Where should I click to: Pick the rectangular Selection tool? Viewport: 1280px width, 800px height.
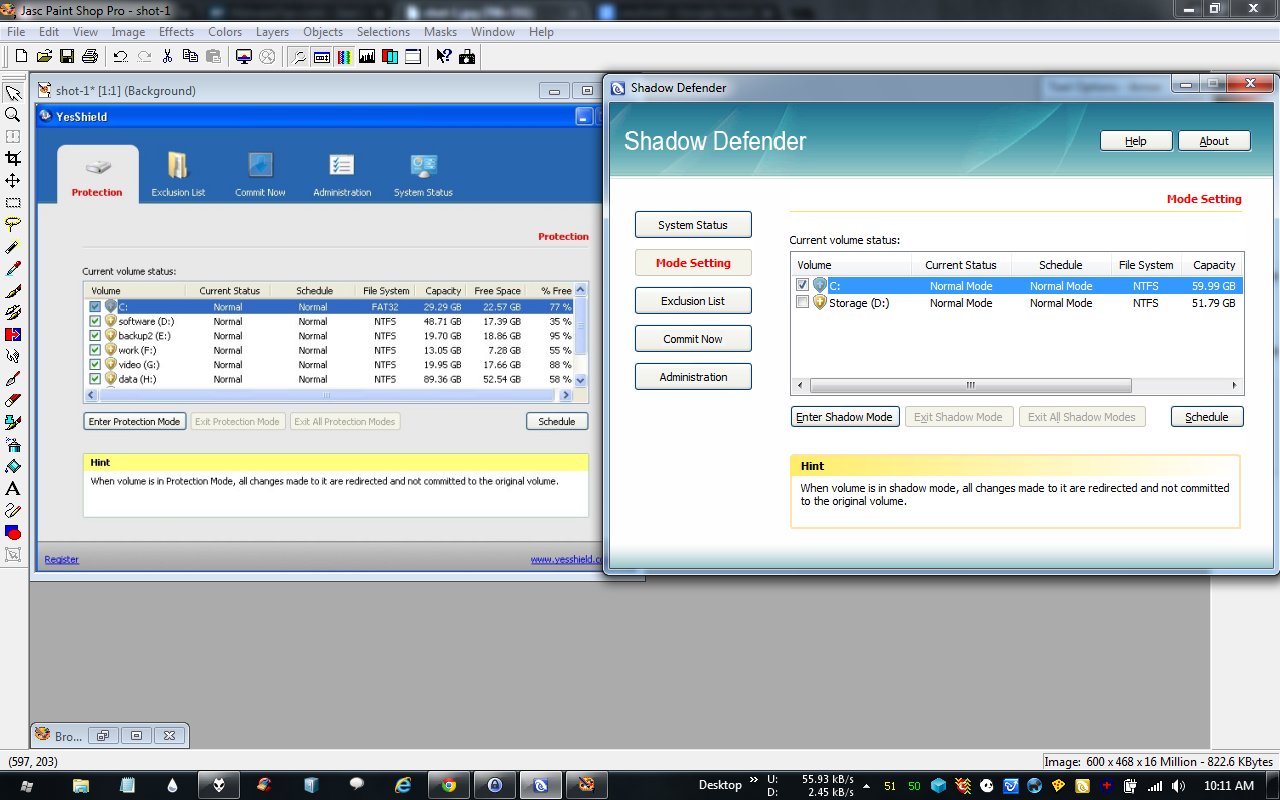click(13, 203)
